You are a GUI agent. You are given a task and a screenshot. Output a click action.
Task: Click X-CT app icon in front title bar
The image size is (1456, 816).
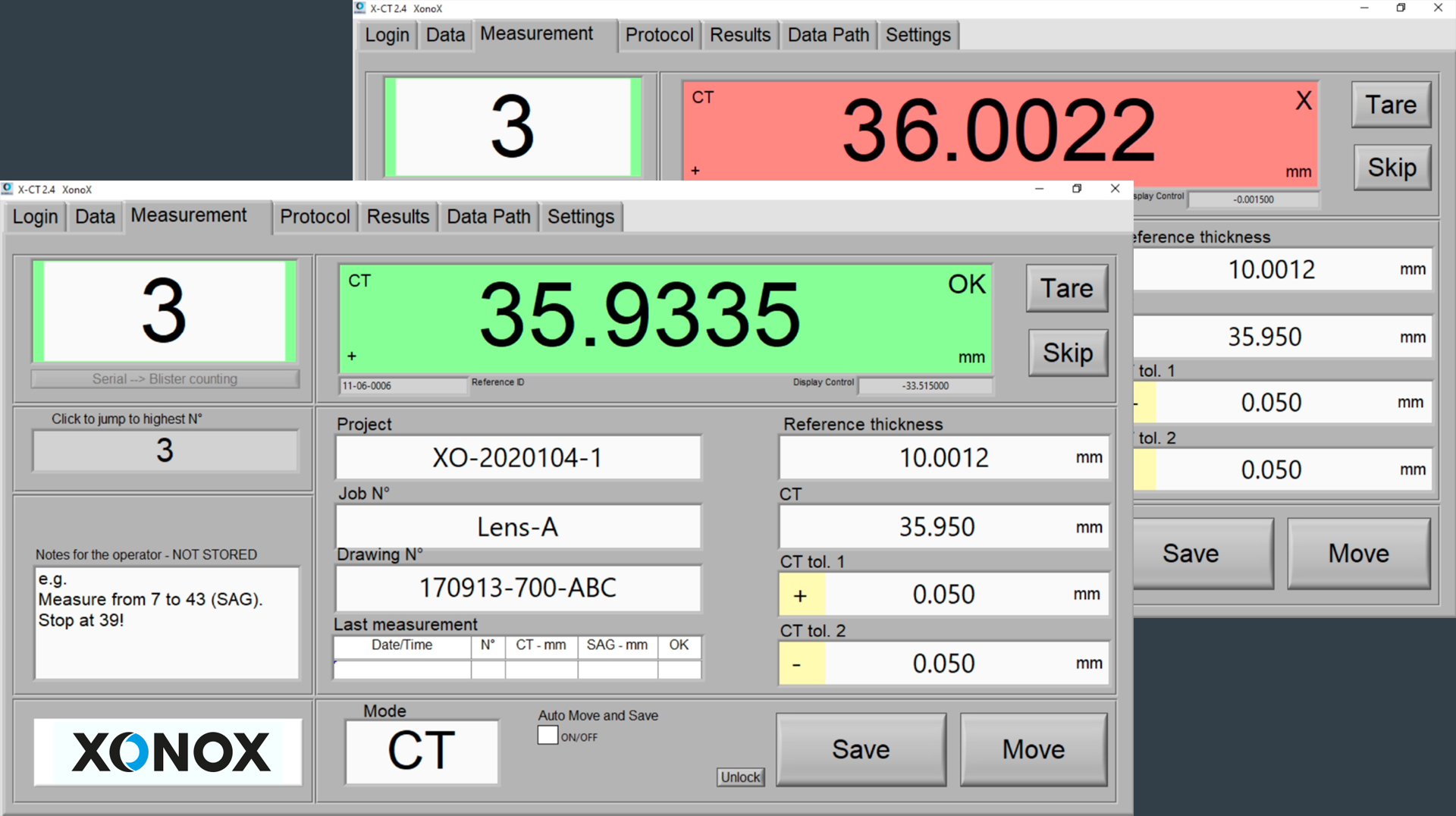[x=8, y=189]
